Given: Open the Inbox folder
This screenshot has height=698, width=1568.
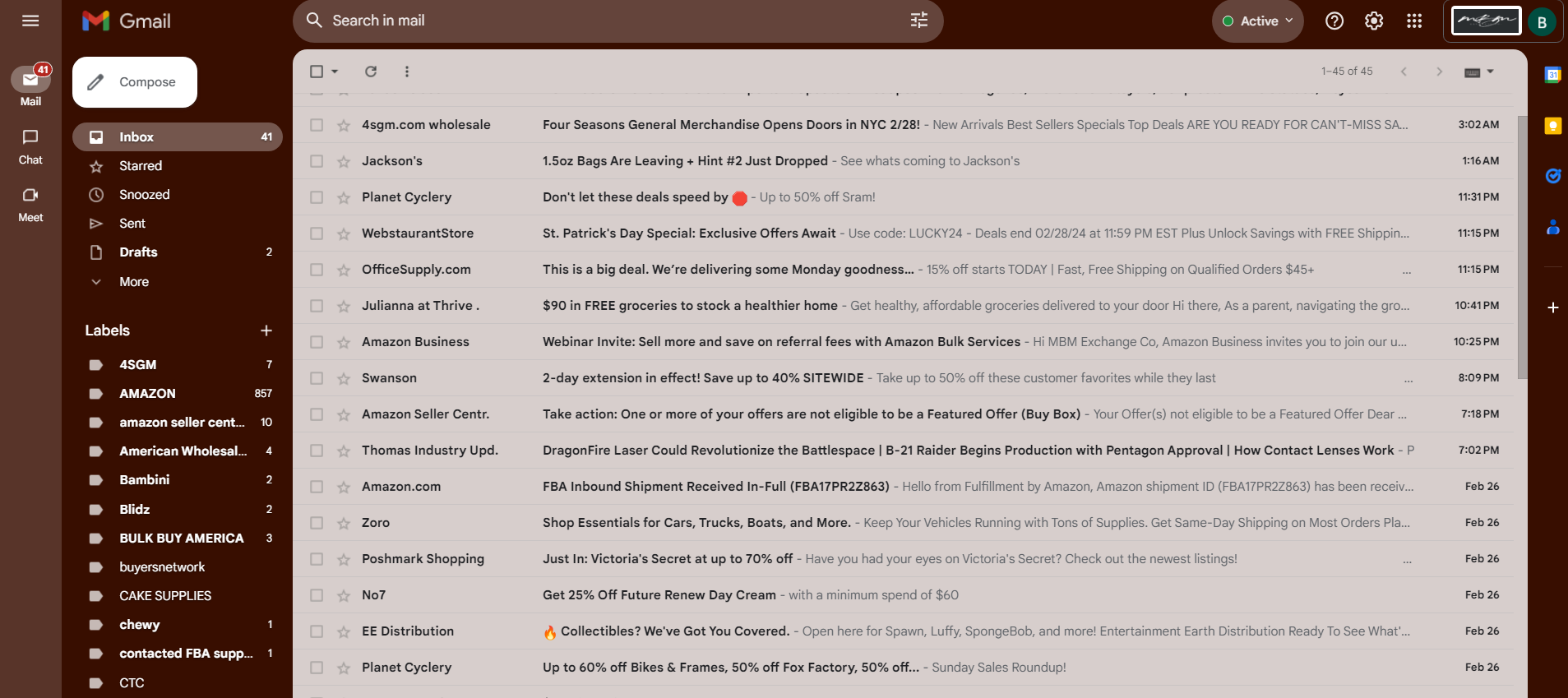Looking at the screenshot, I should 178,137.
